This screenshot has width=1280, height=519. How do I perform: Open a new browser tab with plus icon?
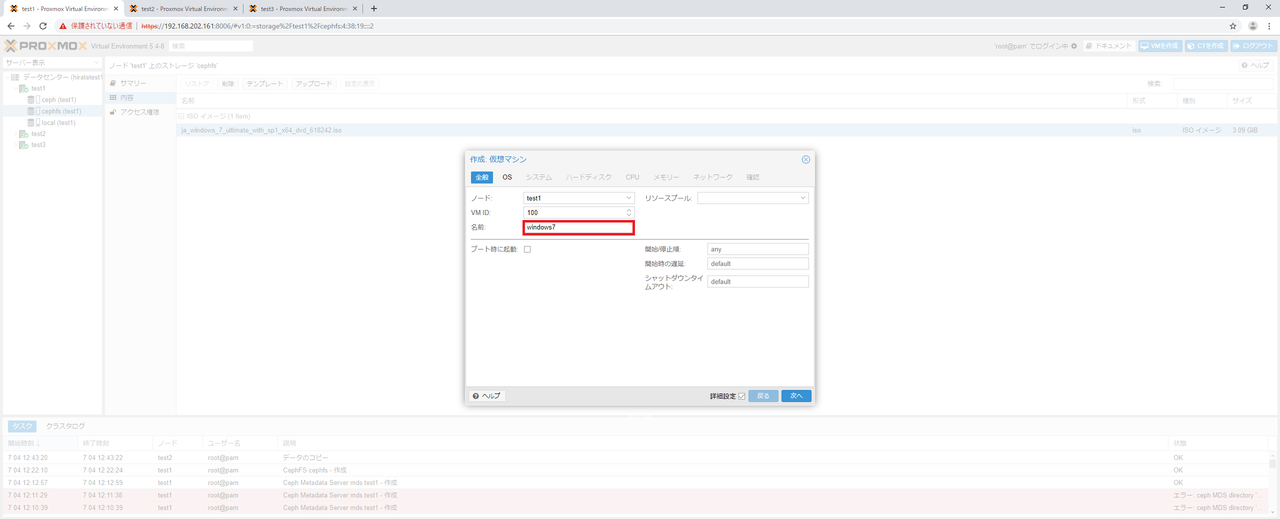374,8
